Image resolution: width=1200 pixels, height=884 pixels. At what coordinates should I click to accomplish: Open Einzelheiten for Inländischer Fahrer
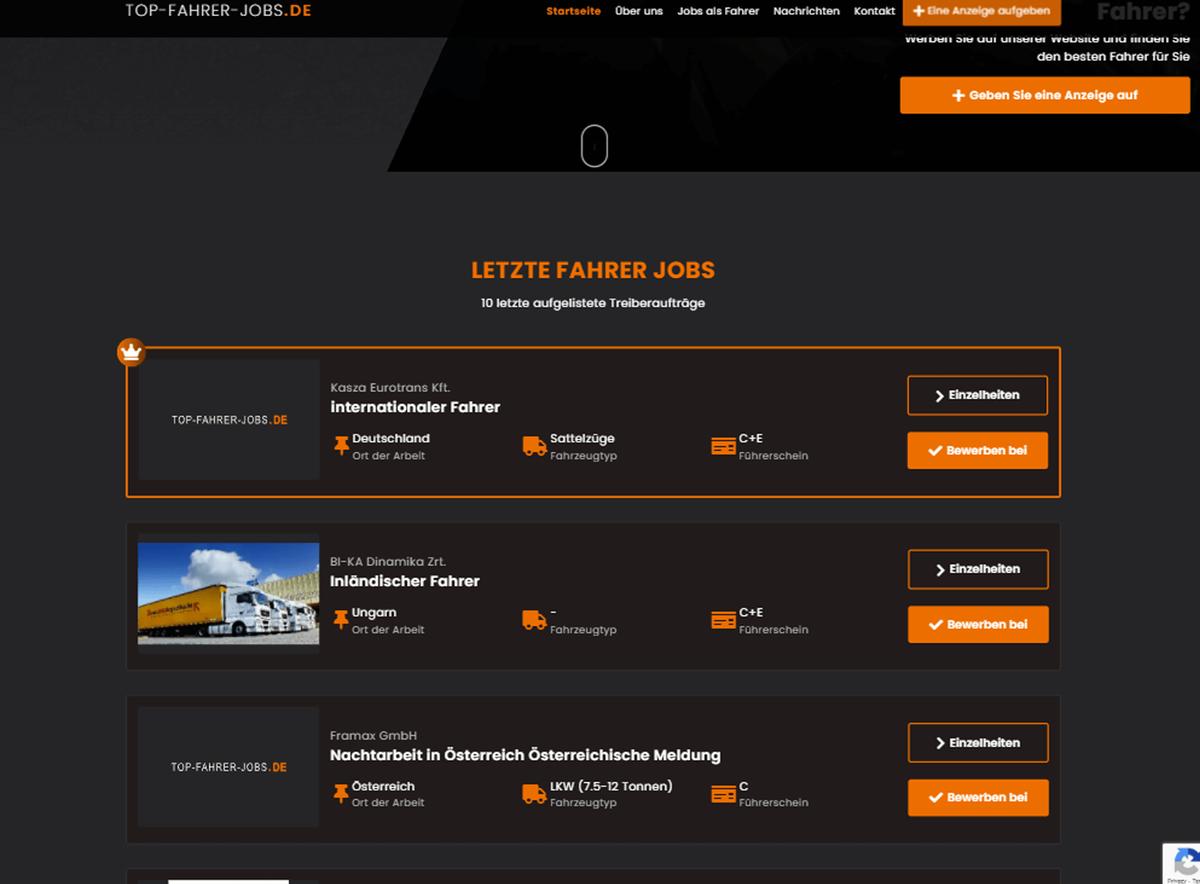click(977, 569)
